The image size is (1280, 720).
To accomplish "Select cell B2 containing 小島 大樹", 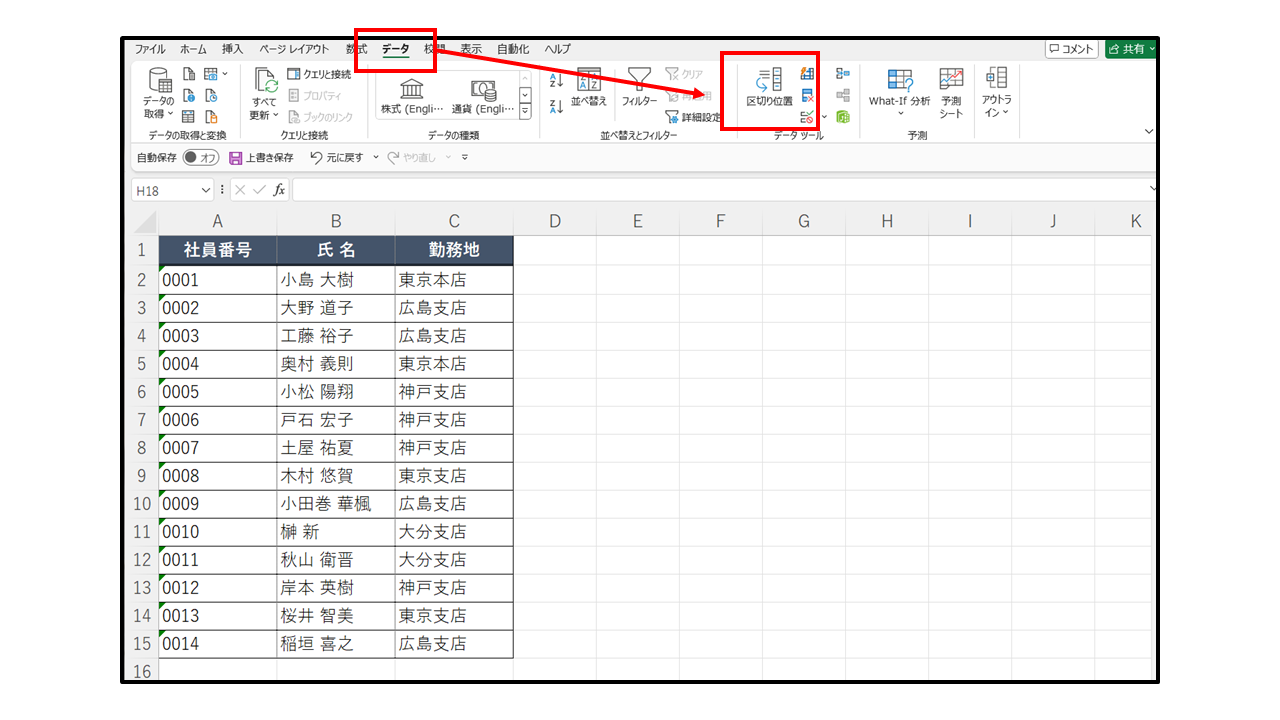I will (x=335, y=280).
